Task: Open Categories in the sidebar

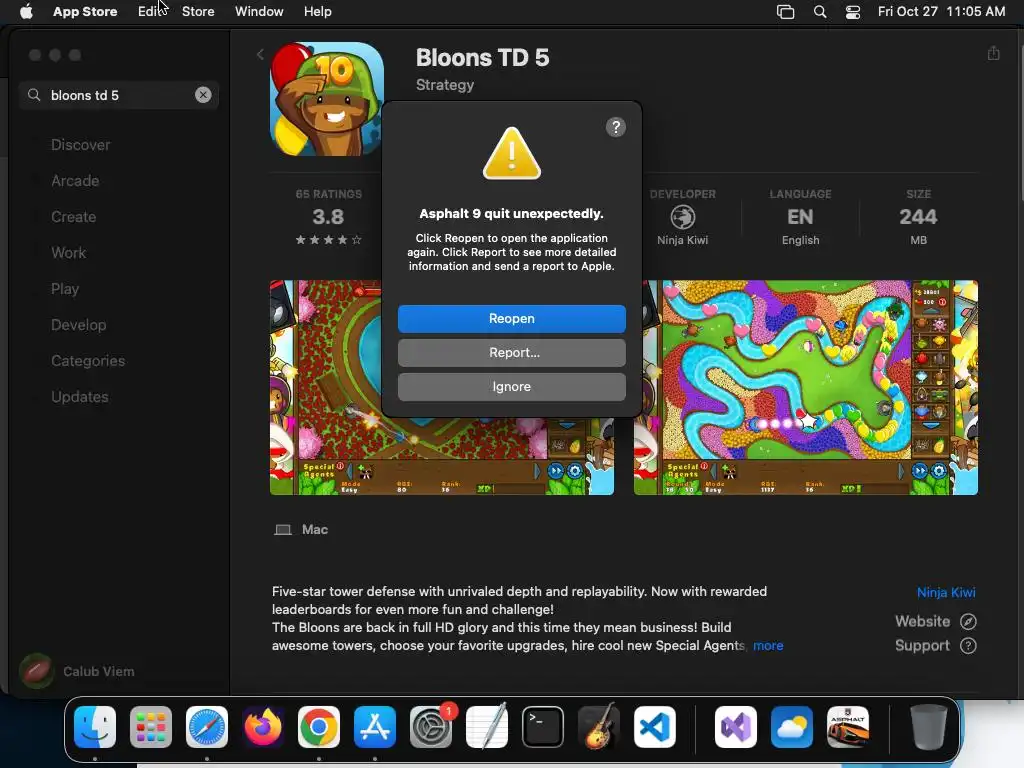Action: pyautogui.click(x=88, y=360)
